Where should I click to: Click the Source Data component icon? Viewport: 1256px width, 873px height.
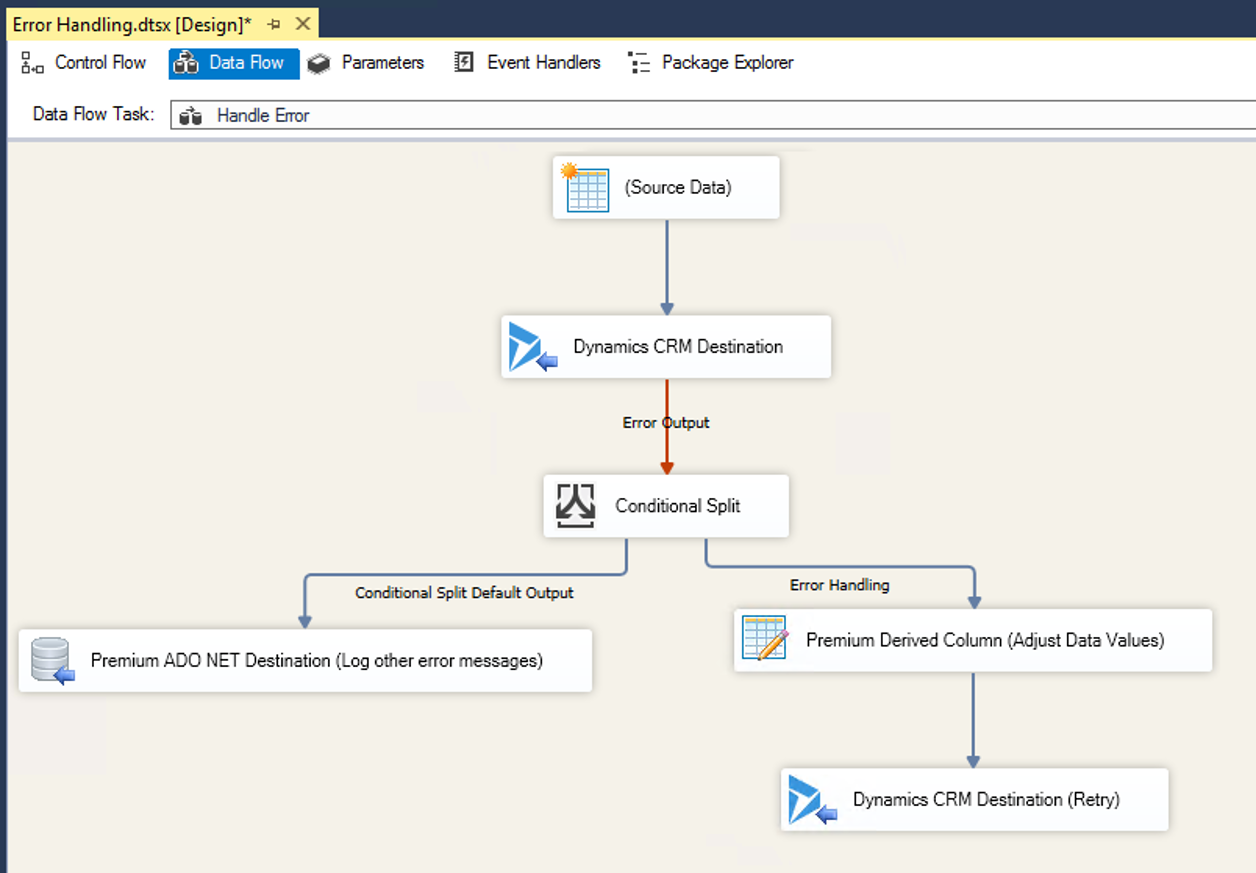586,188
